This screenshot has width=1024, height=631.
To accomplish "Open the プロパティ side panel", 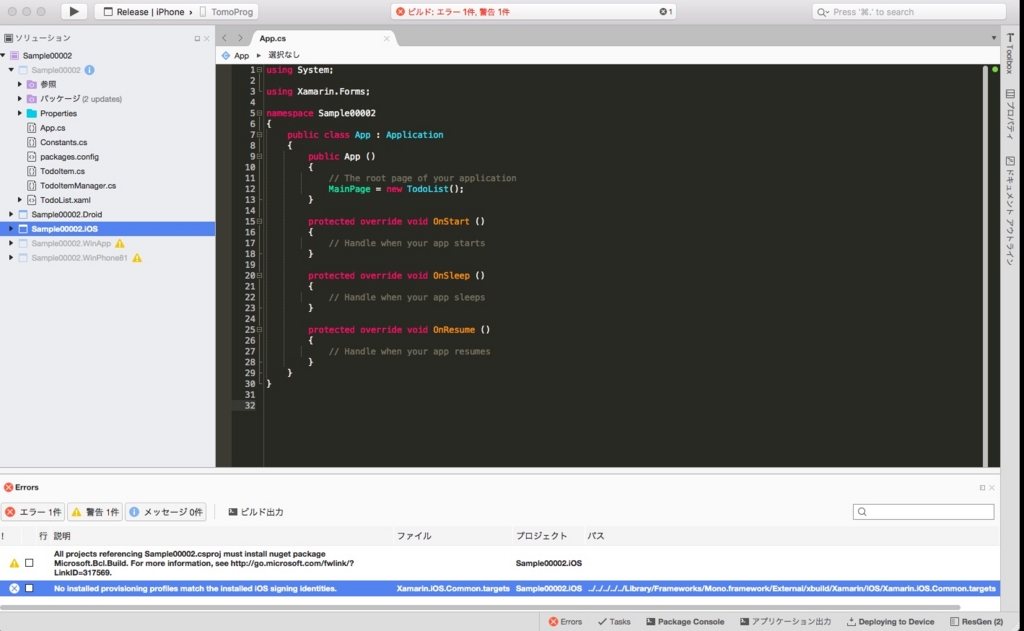I will pyautogui.click(x=1010, y=115).
